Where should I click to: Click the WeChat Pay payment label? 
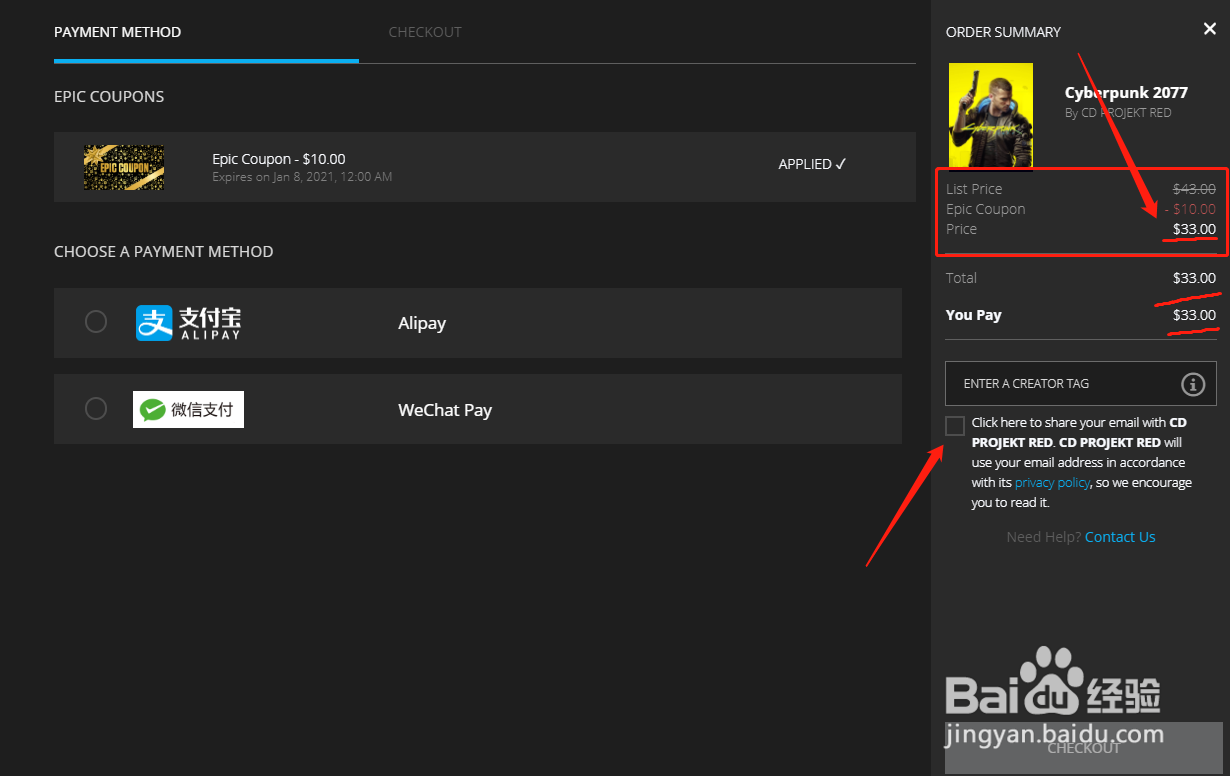coord(445,410)
